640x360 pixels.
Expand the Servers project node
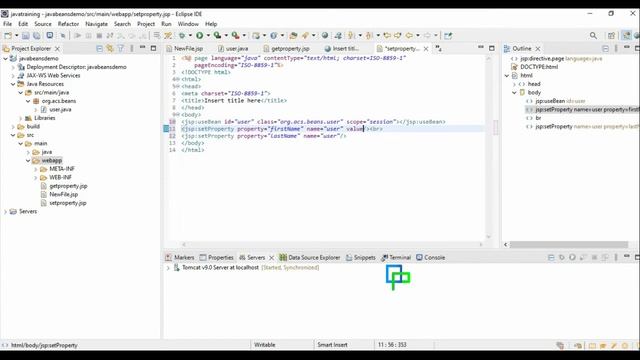[5, 211]
